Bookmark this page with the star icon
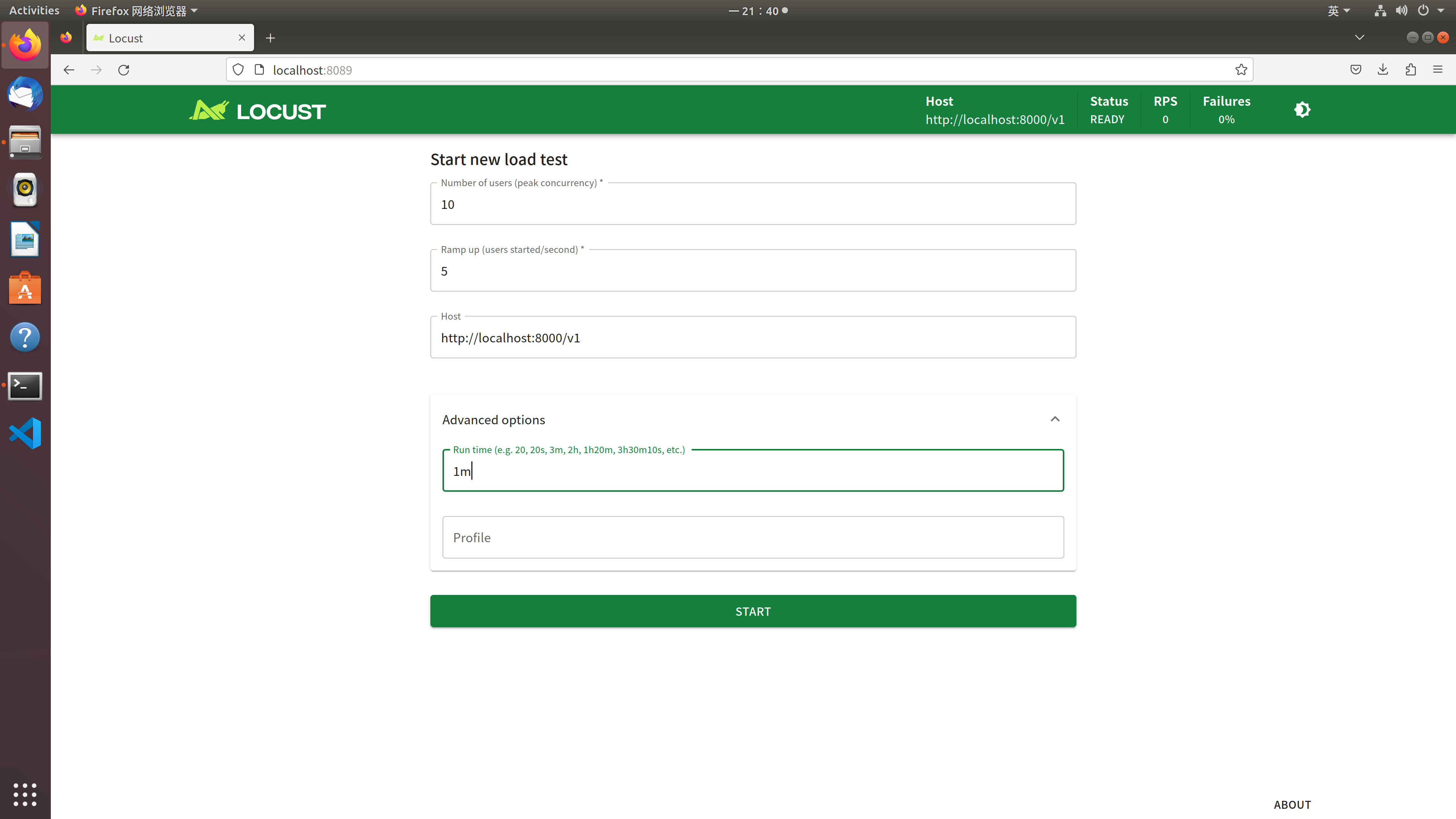This screenshot has height=819, width=1456. point(1241,70)
